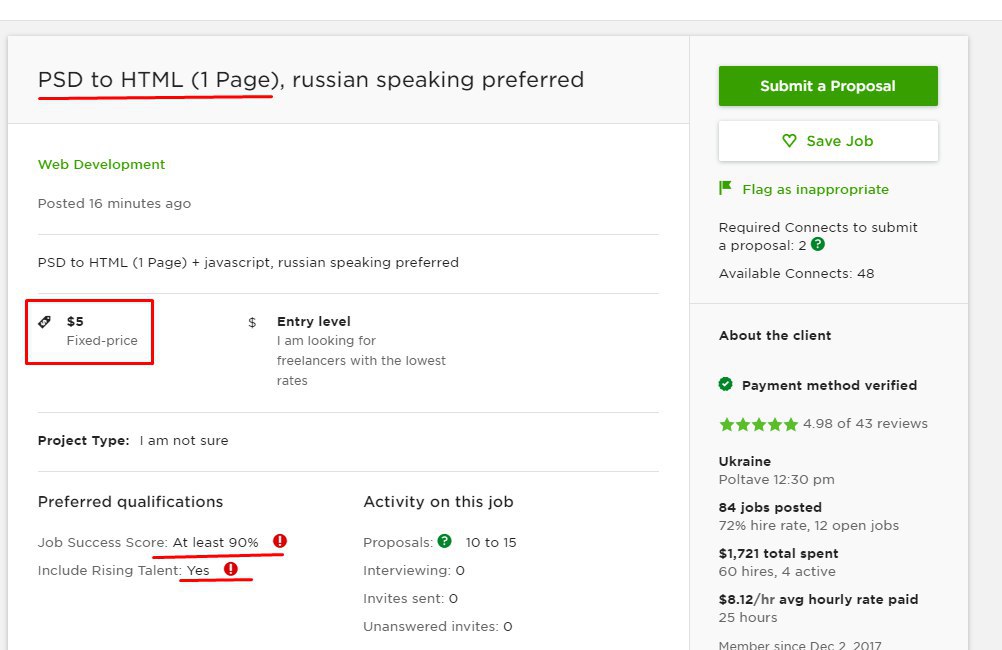Click the warning icon beside Job Success Score
Screen dimensions: 1002x650
[x=280, y=541]
